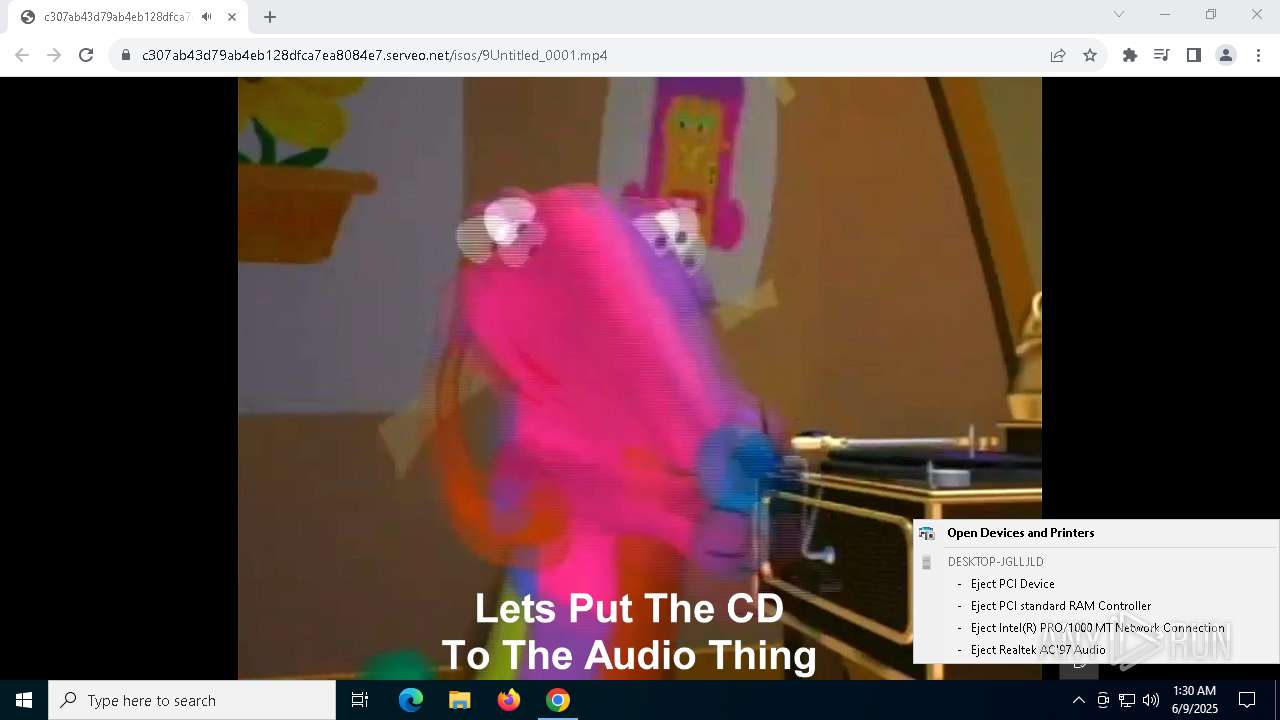Show hidden tray icons chevron
The height and width of the screenshot is (720, 1280).
[x=1078, y=700]
